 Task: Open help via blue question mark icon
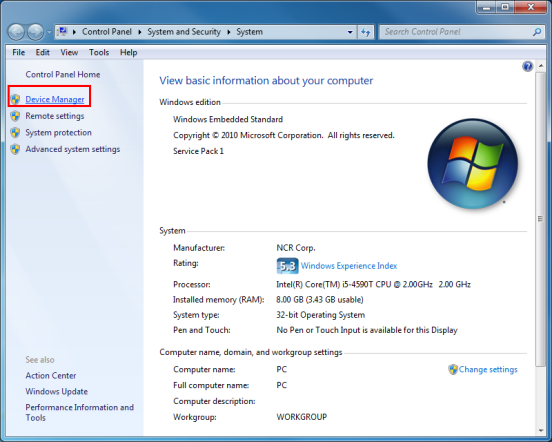click(x=527, y=66)
